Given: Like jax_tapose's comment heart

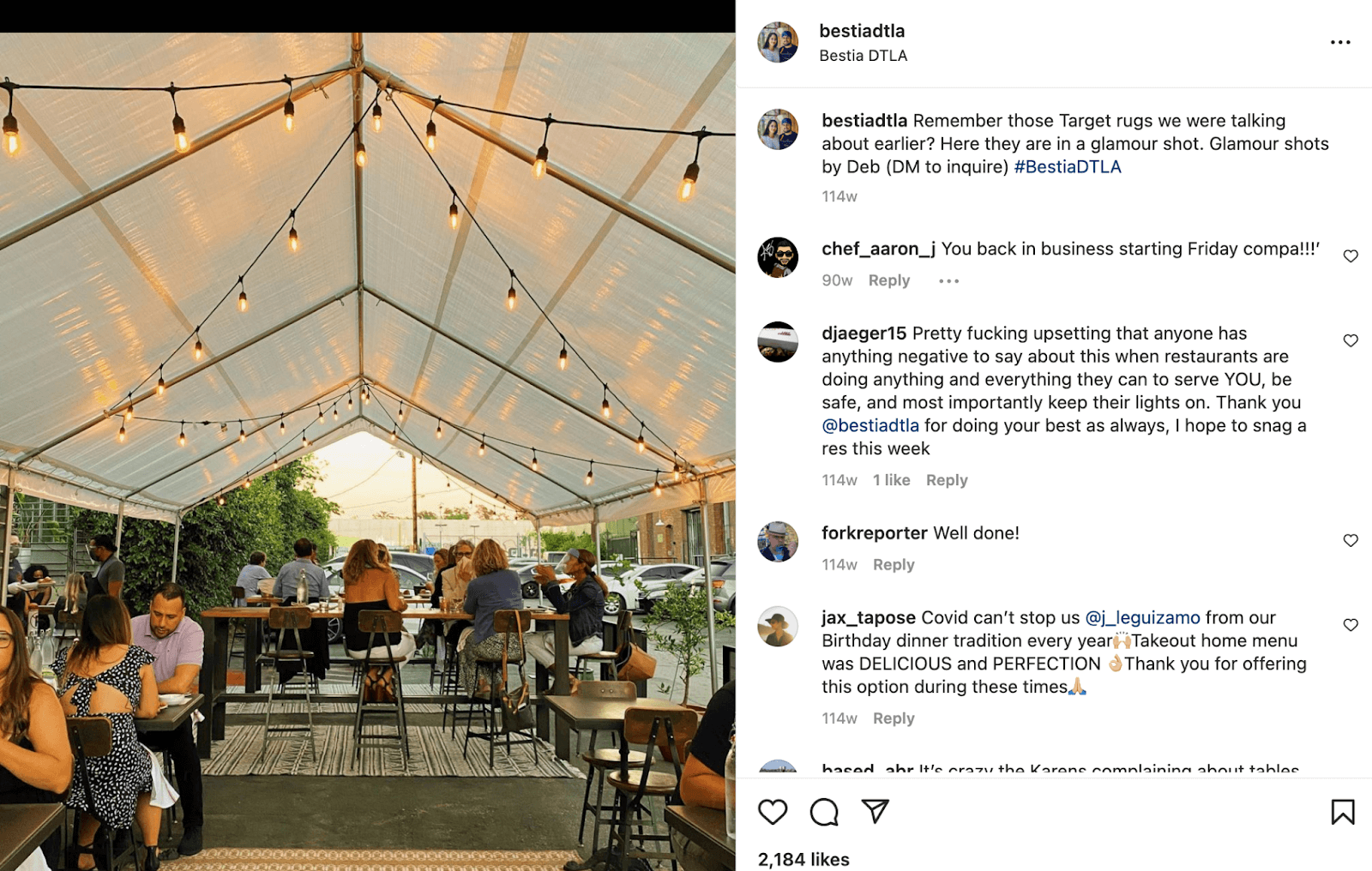Looking at the screenshot, I should click(1351, 625).
